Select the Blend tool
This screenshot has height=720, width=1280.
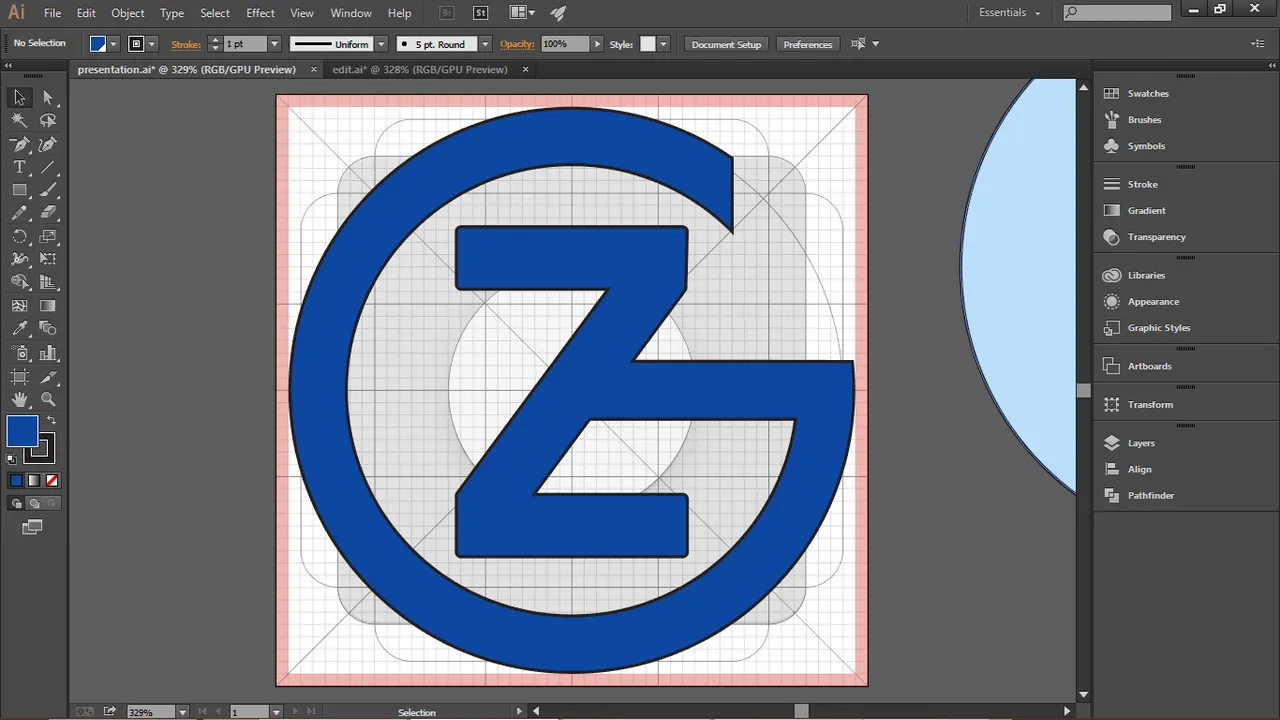tap(48, 329)
